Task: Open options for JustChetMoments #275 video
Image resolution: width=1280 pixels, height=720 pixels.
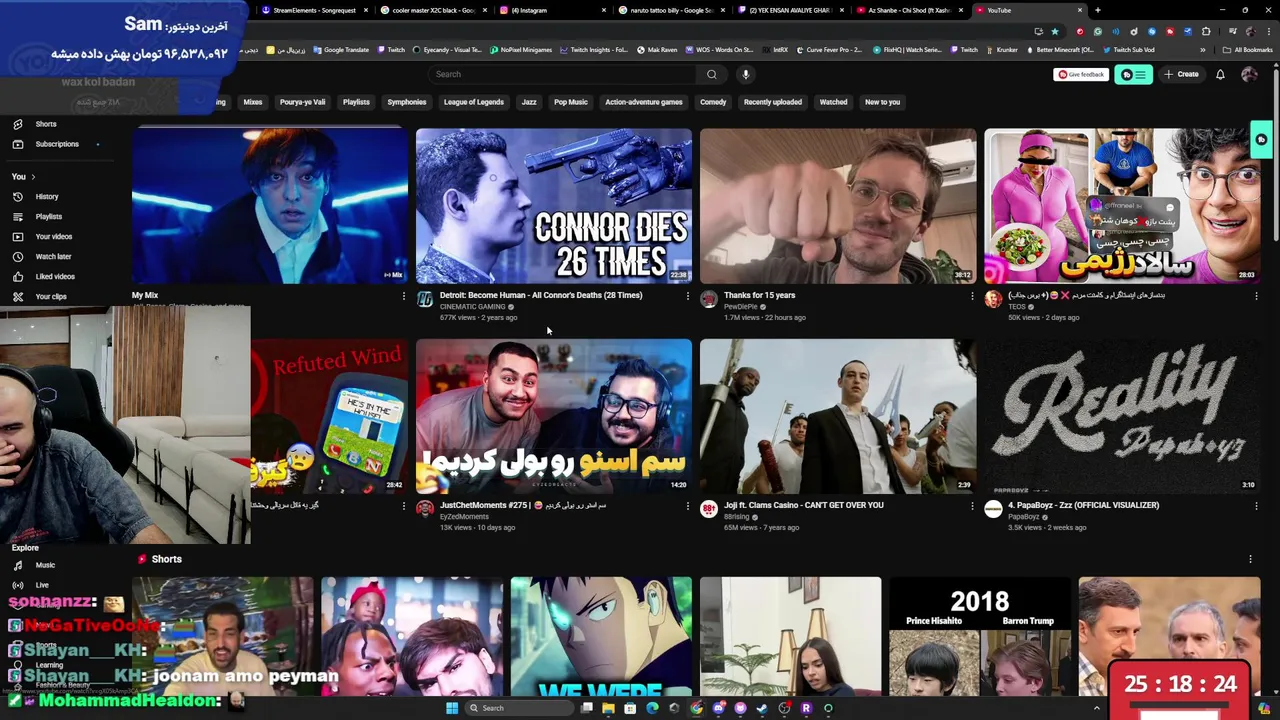Action: pyautogui.click(x=687, y=506)
